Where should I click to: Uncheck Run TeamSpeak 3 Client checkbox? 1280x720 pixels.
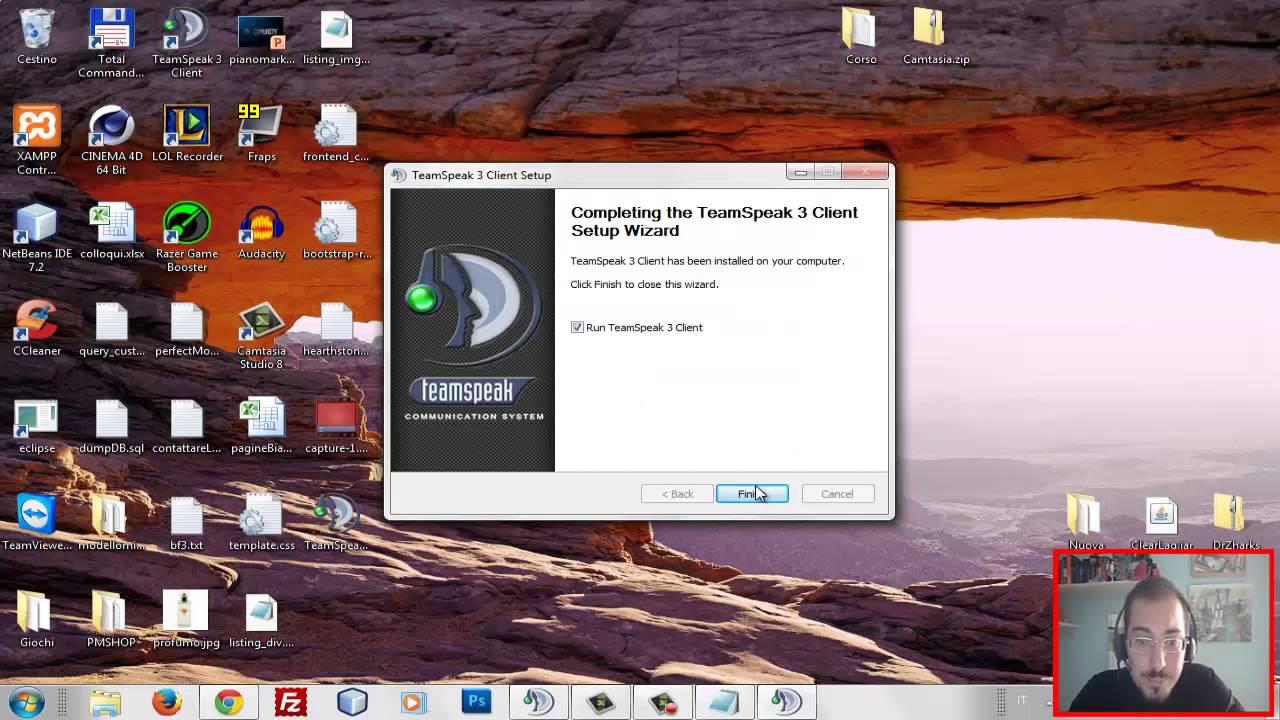(577, 327)
